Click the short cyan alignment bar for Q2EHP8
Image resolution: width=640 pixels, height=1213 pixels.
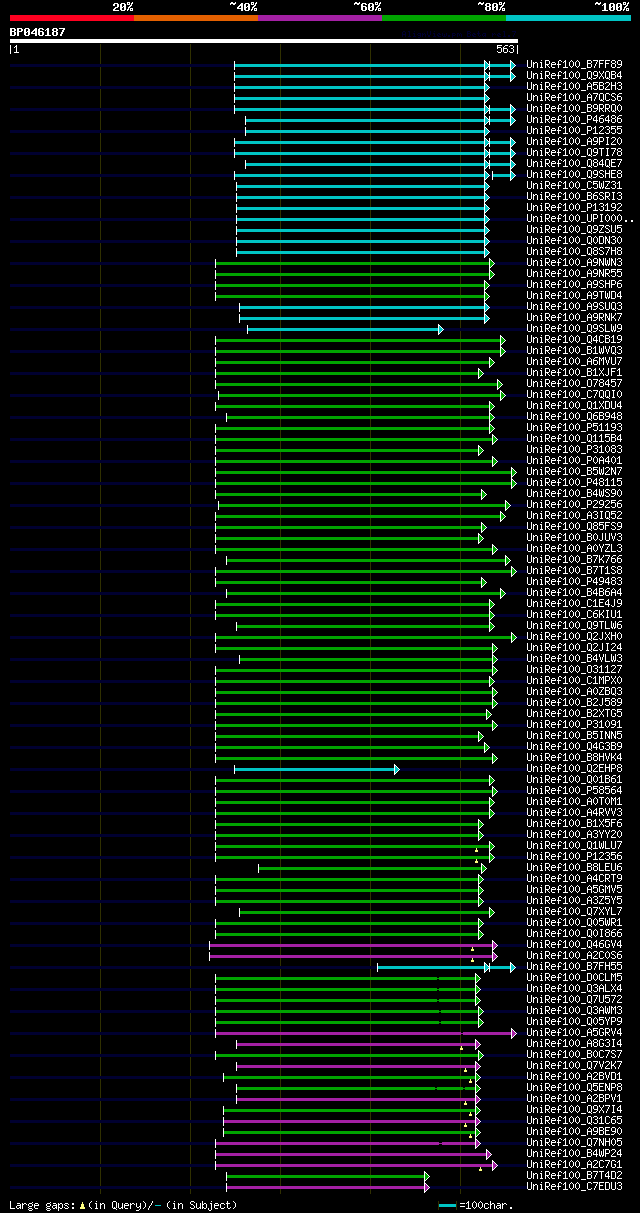pos(316,768)
